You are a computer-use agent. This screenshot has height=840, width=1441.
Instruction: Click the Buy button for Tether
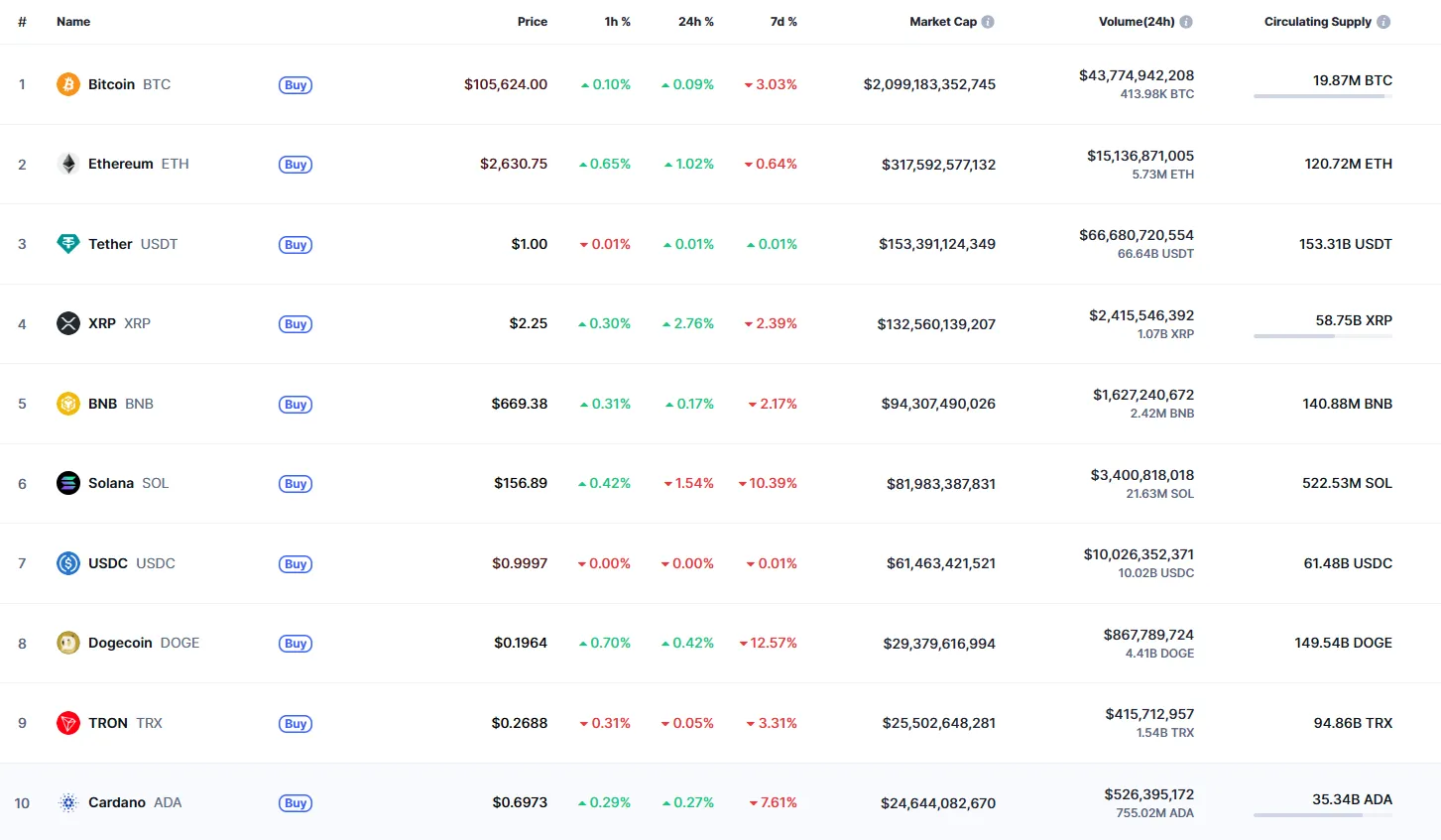(x=296, y=245)
